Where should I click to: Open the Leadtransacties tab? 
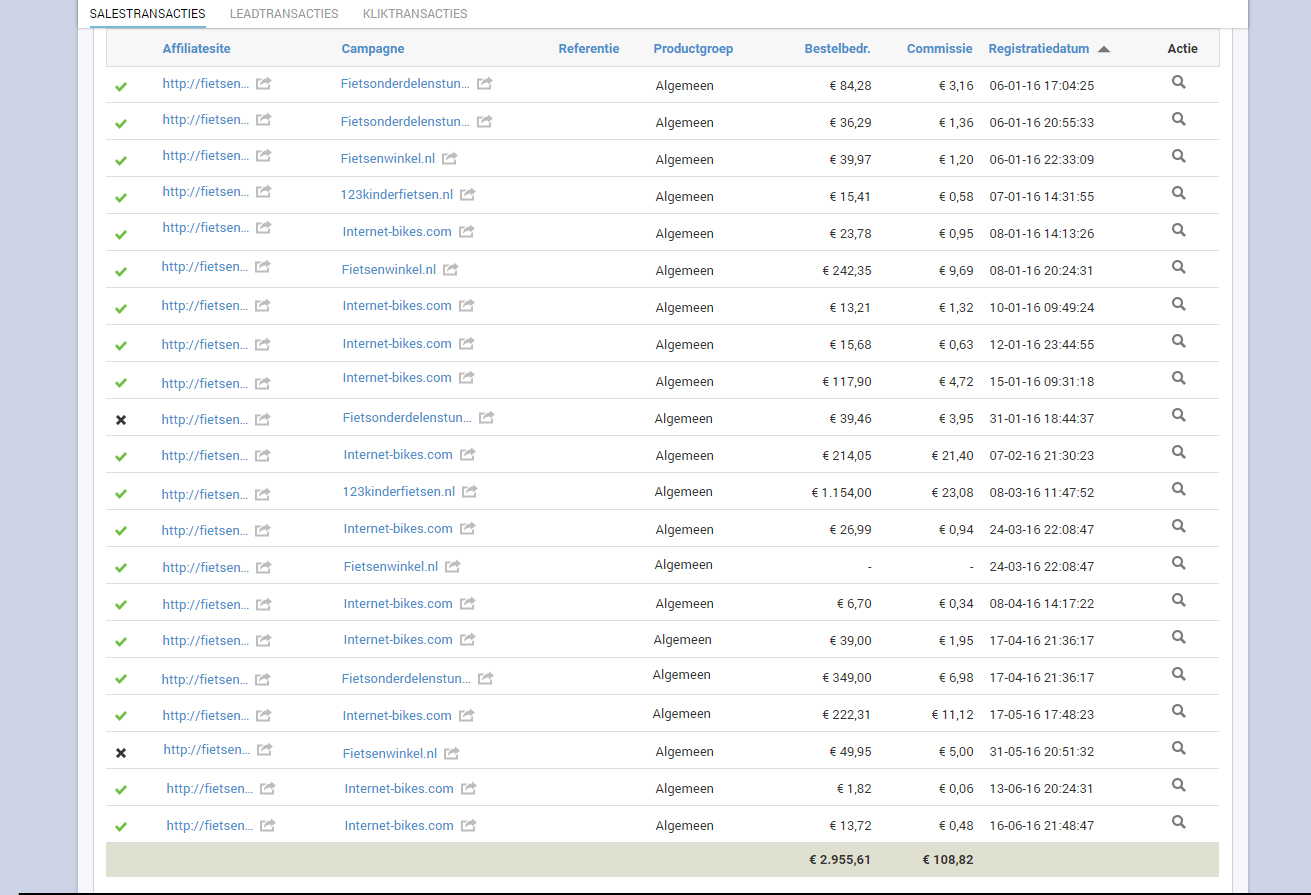284,14
